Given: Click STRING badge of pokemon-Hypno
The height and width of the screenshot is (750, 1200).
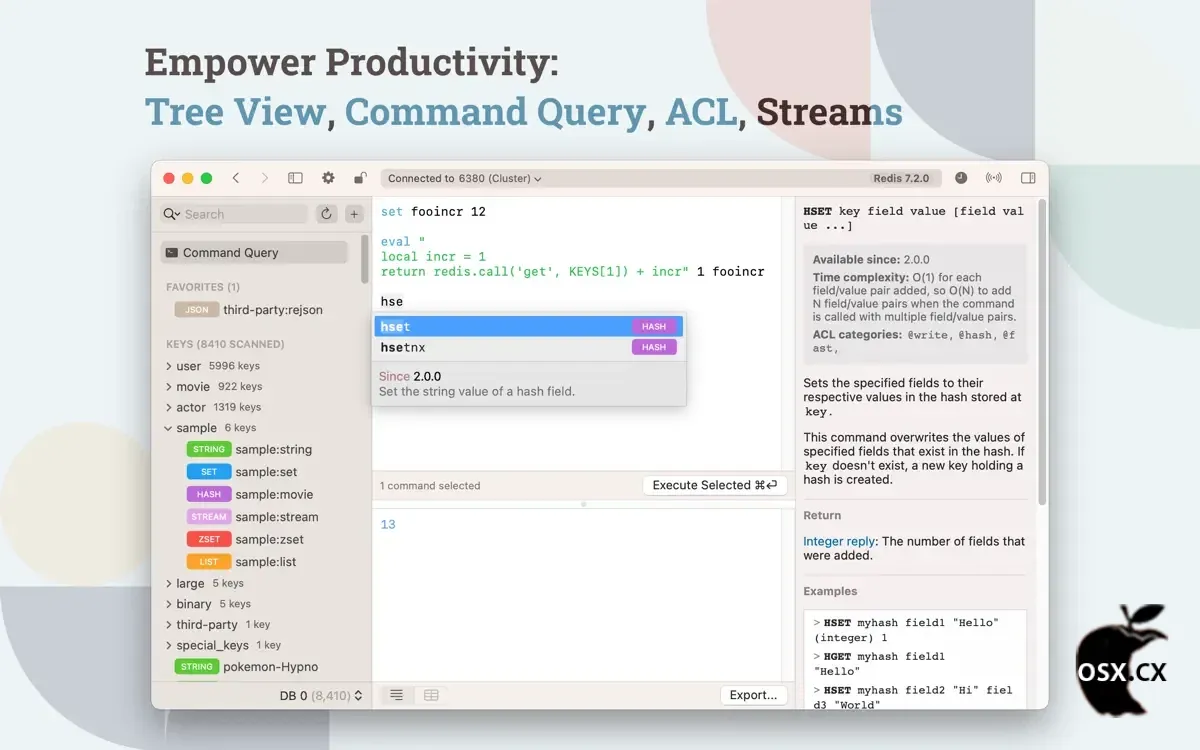Looking at the screenshot, I should 196,666.
